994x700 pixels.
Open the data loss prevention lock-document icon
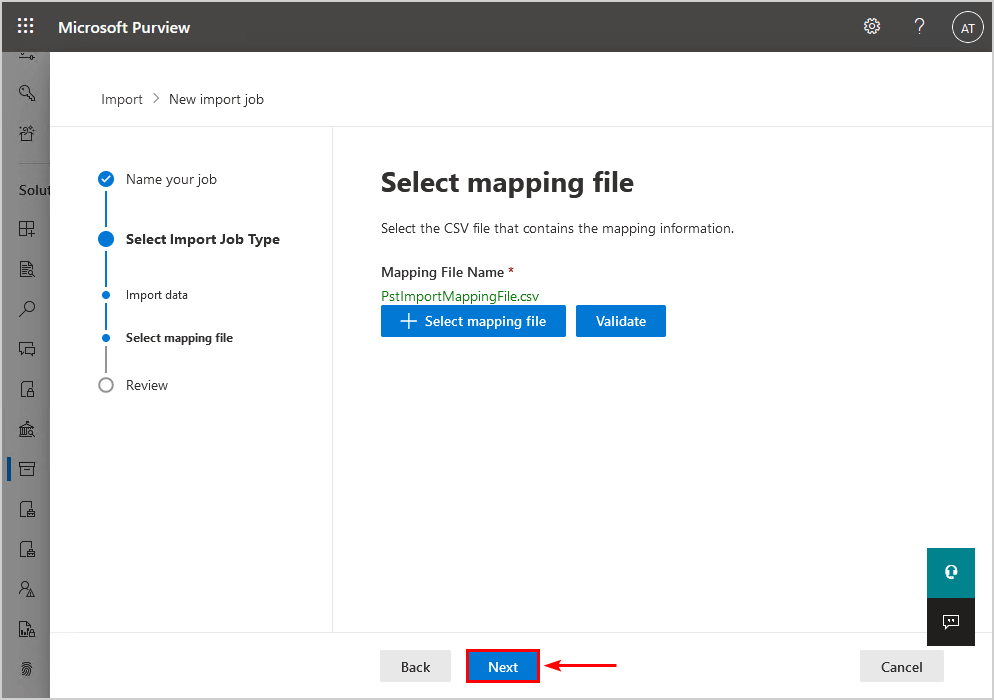[x=27, y=389]
